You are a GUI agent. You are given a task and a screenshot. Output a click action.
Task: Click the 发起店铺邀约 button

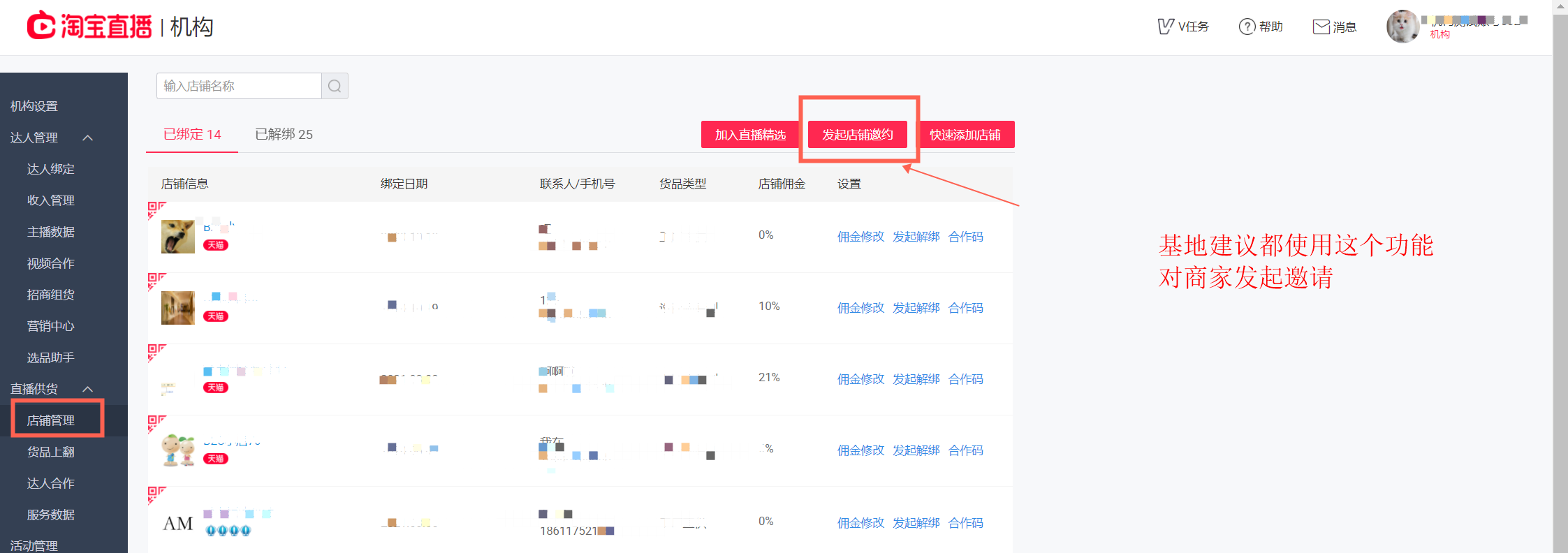pyautogui.click(x=857, y=134)
